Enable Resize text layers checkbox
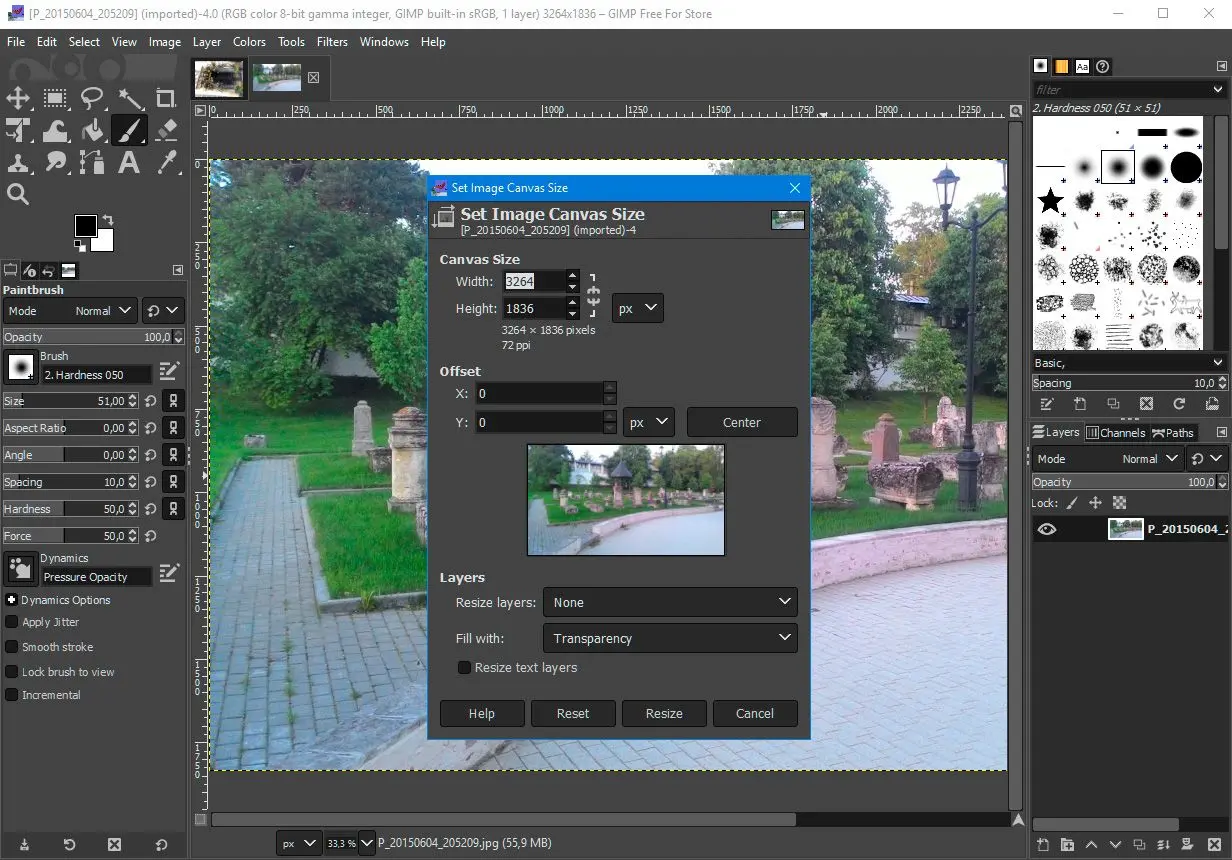This screenshot has width=1232, height=860. coord(464,667)
